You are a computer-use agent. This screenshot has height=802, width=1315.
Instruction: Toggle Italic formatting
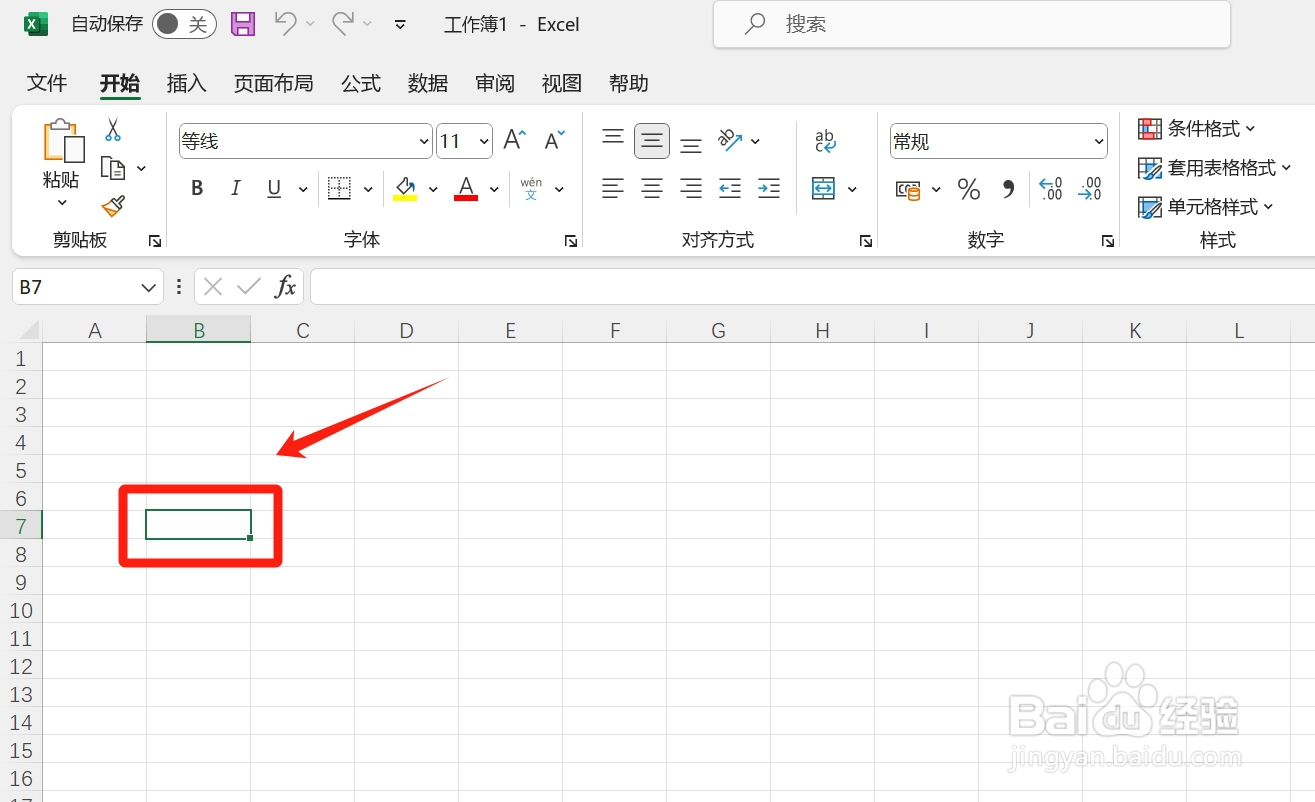point(236,188)
